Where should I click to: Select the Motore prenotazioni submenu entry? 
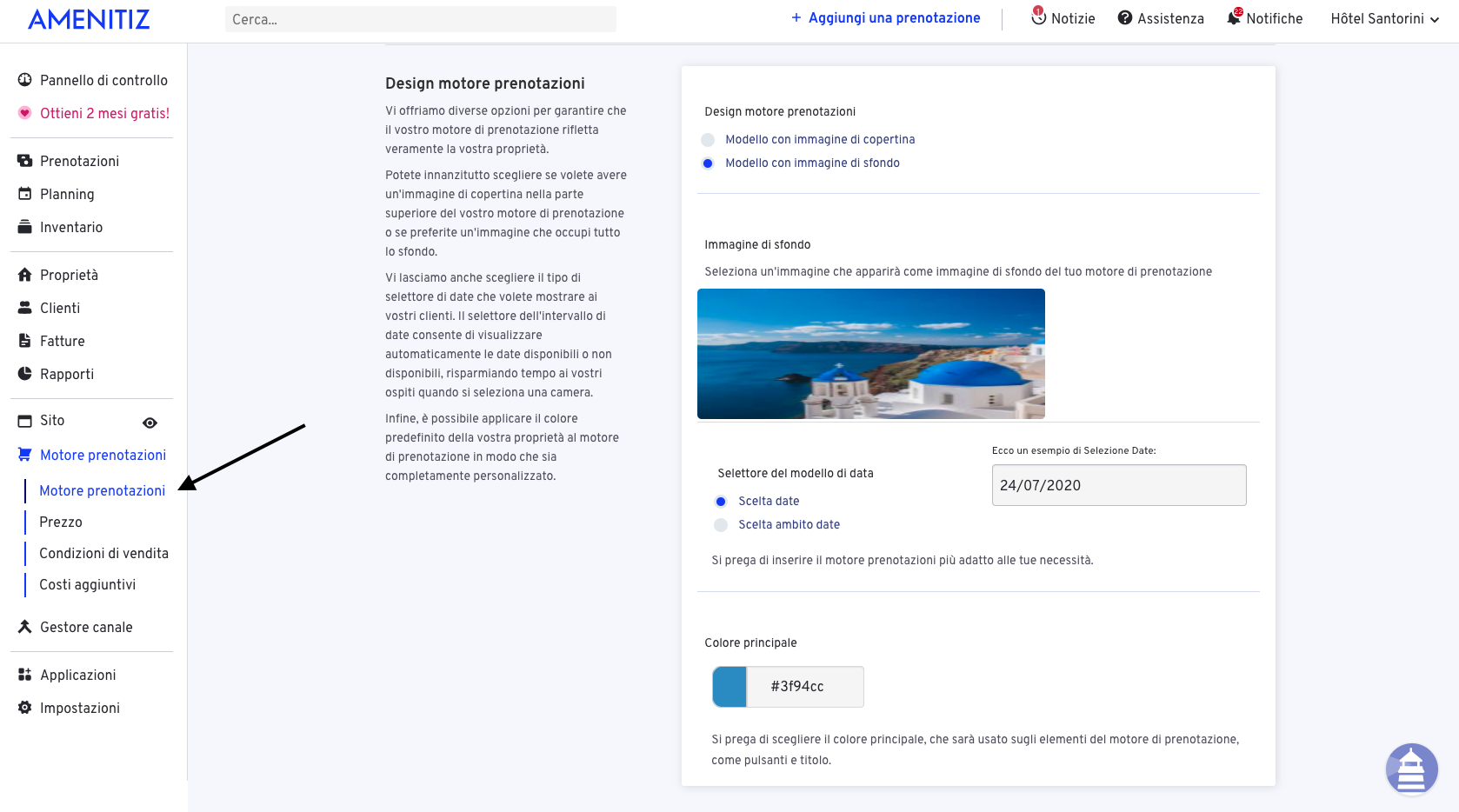point(102,490)
